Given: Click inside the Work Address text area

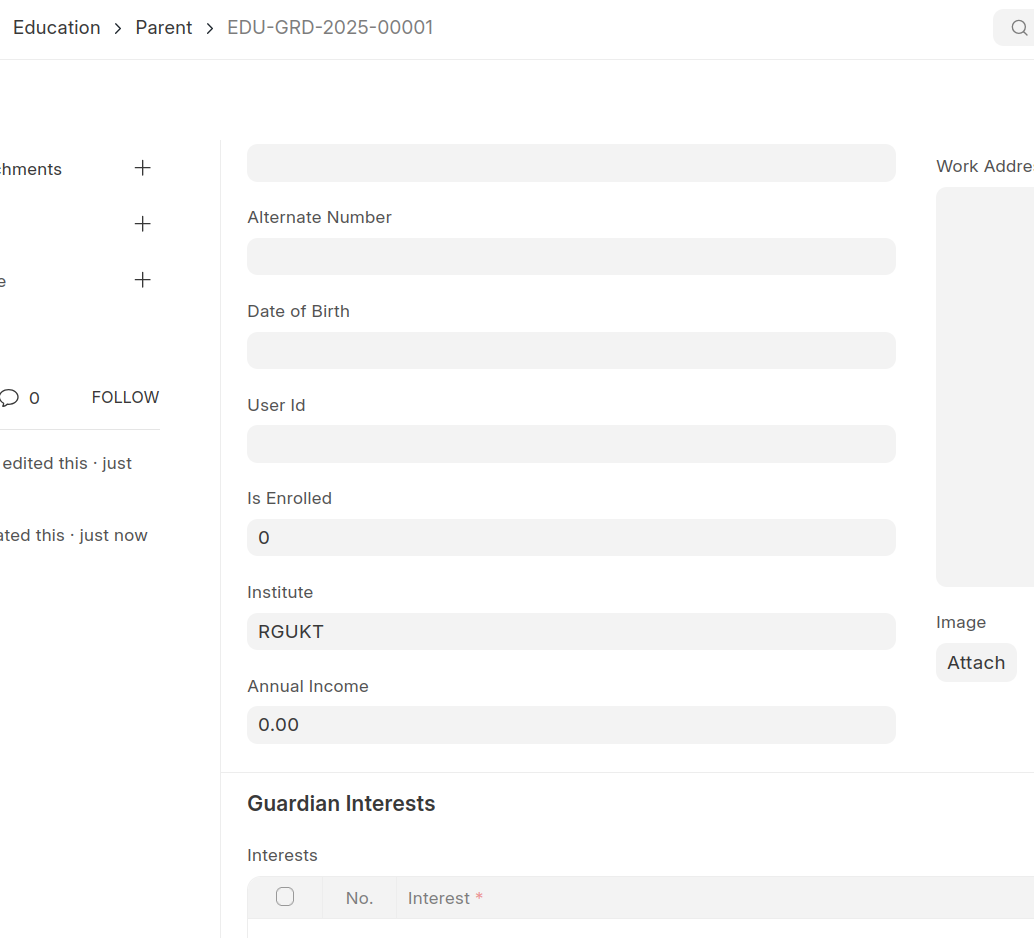Looking at the screenshot, I should tap(985, 387).
